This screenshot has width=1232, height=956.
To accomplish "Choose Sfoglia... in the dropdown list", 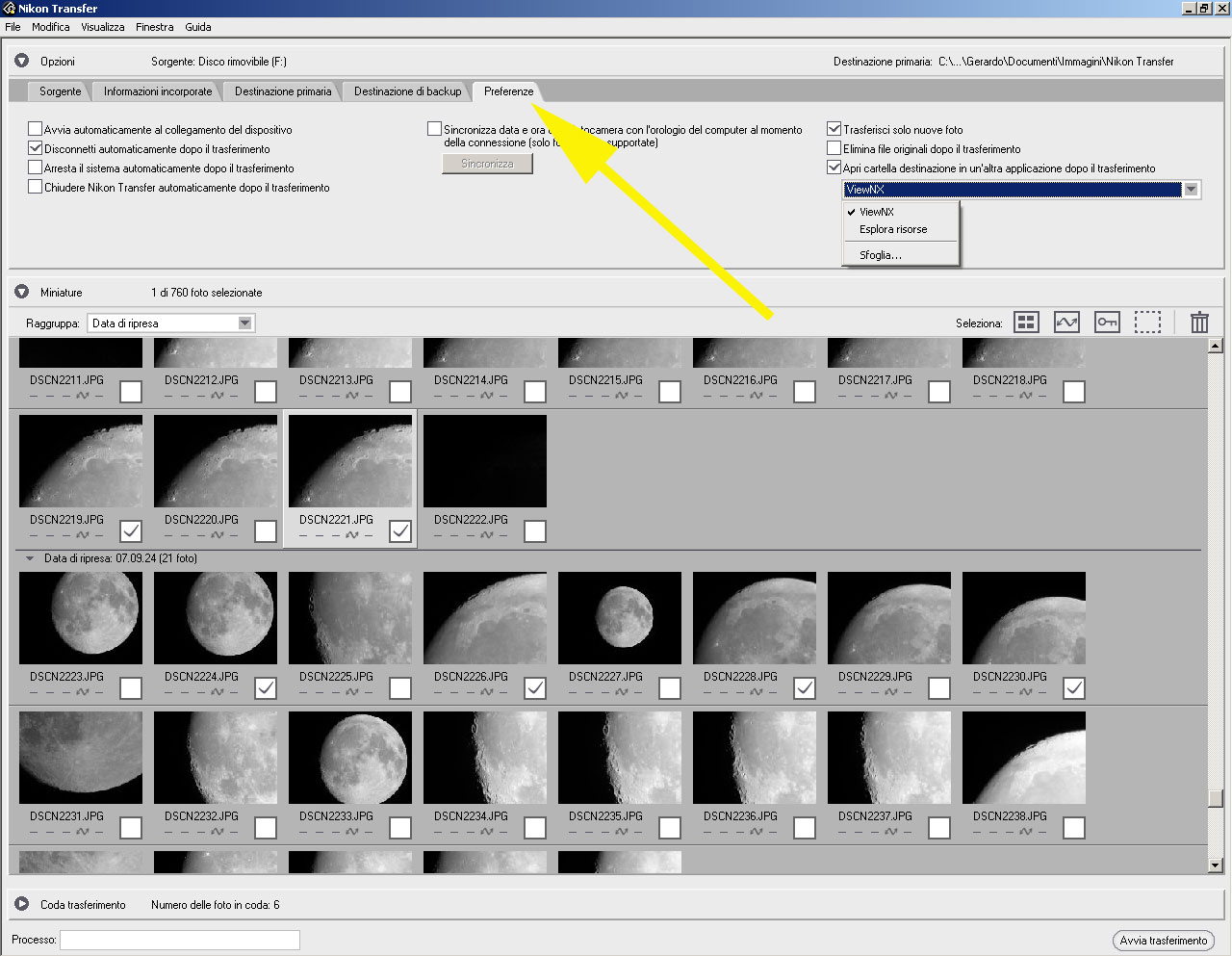I will point(901,255).
